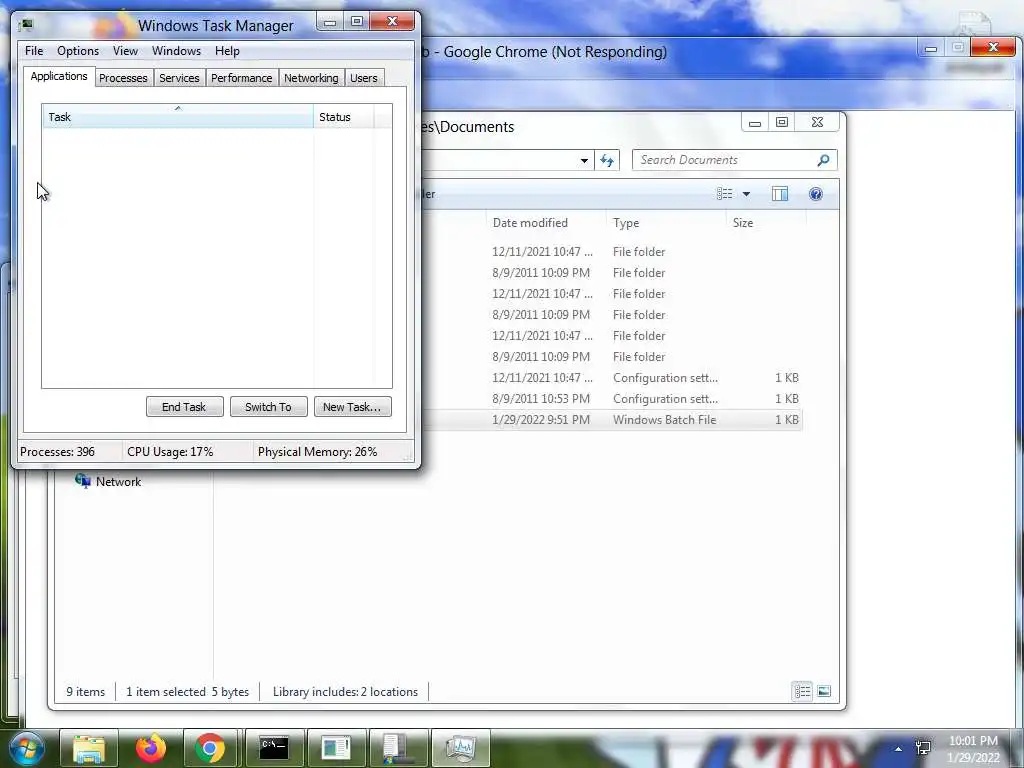1024x768 pixels.
Task: Show hidden system tray icons
Action: tap(899, 749)
